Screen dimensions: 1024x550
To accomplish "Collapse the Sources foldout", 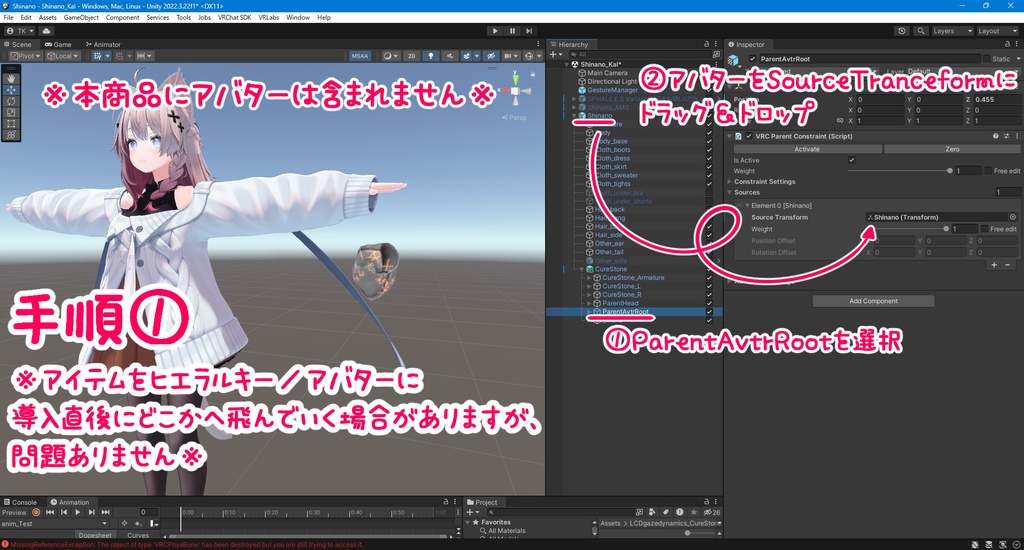I will [729, 193].
